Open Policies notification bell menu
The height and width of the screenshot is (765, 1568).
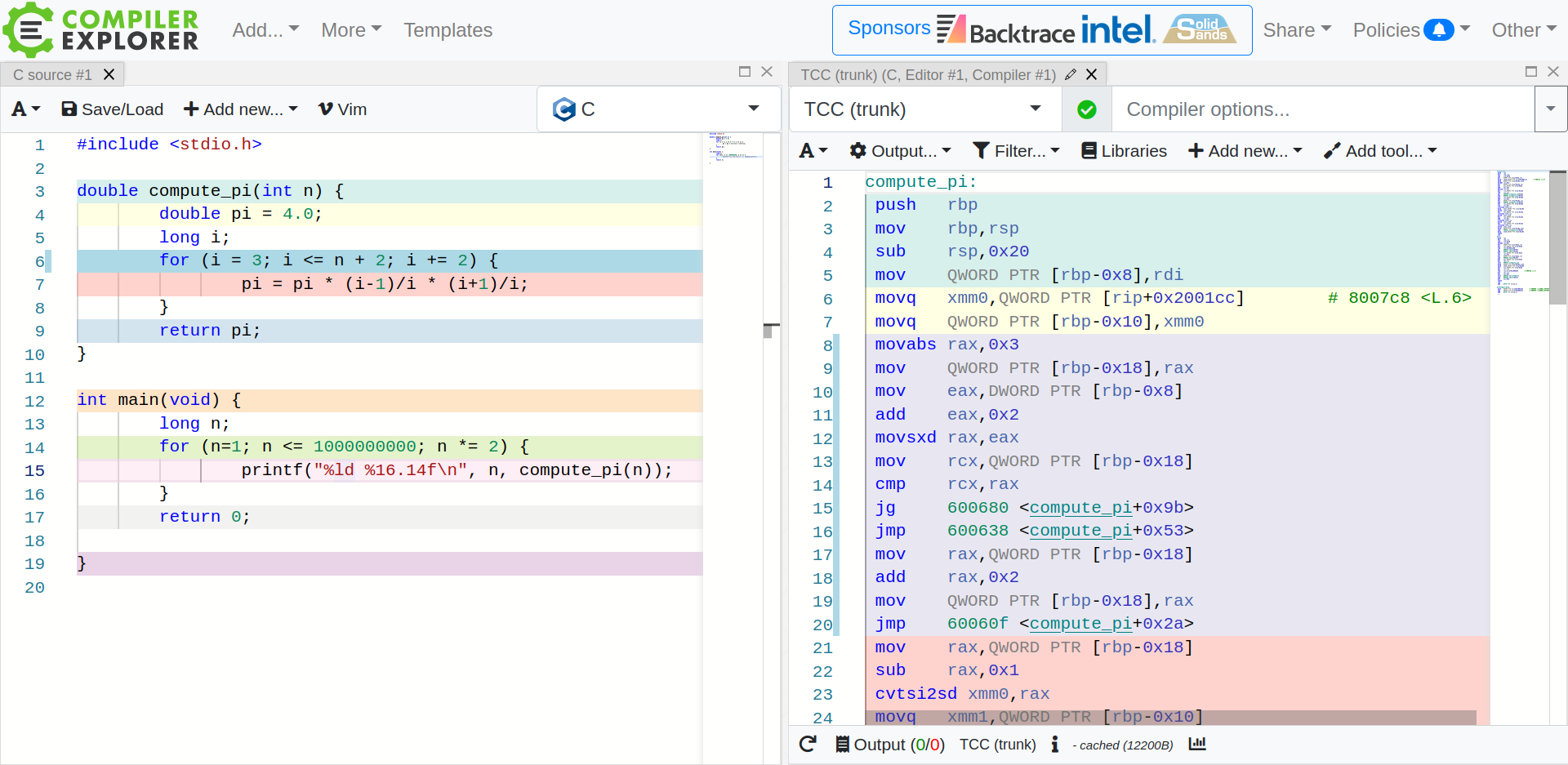pos(1439,30)
